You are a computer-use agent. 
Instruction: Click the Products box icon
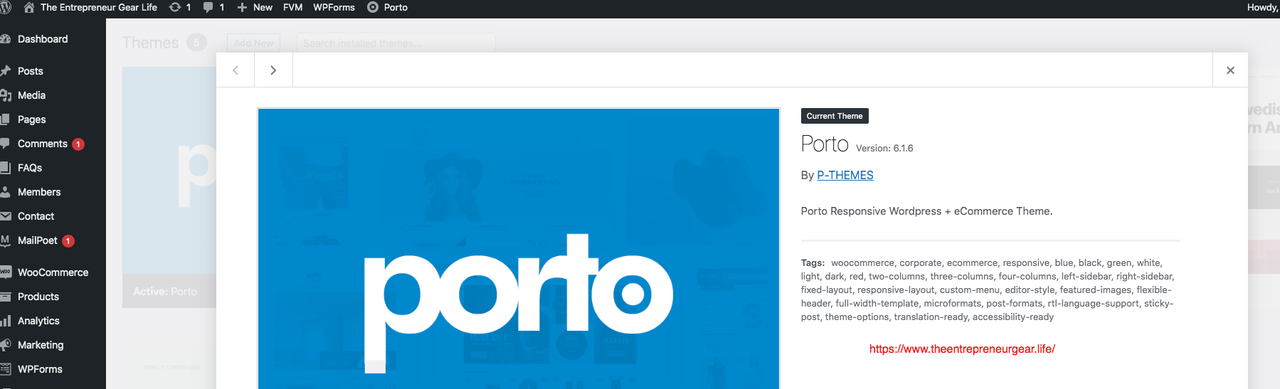6,296
